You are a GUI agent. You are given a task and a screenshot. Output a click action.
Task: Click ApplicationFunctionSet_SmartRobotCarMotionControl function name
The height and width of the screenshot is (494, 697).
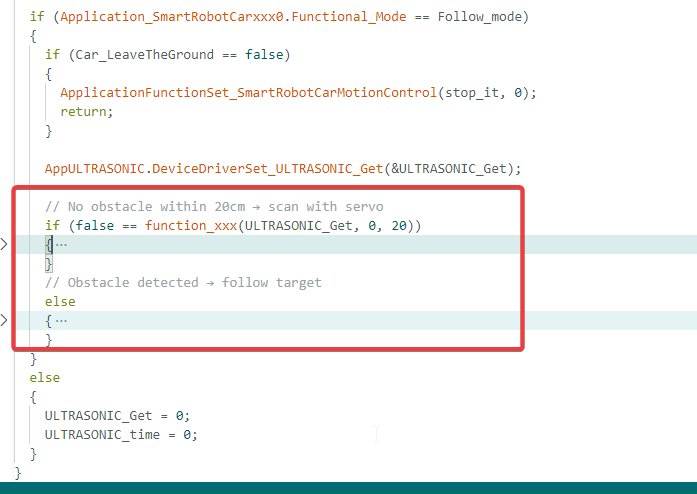248,92
